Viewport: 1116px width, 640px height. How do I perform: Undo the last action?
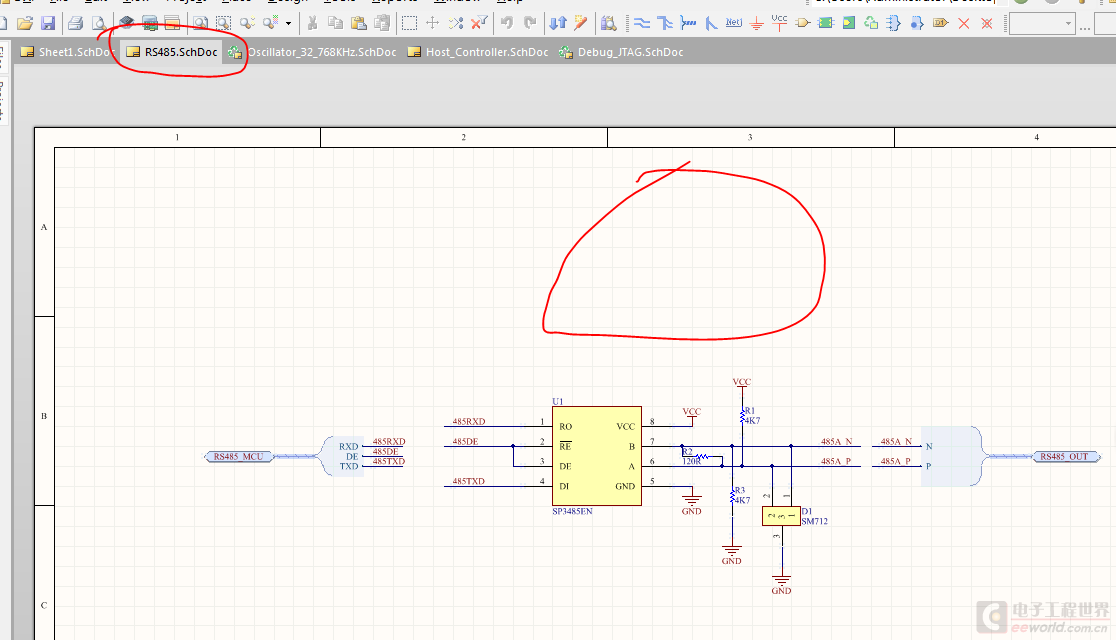click(506, 23)
